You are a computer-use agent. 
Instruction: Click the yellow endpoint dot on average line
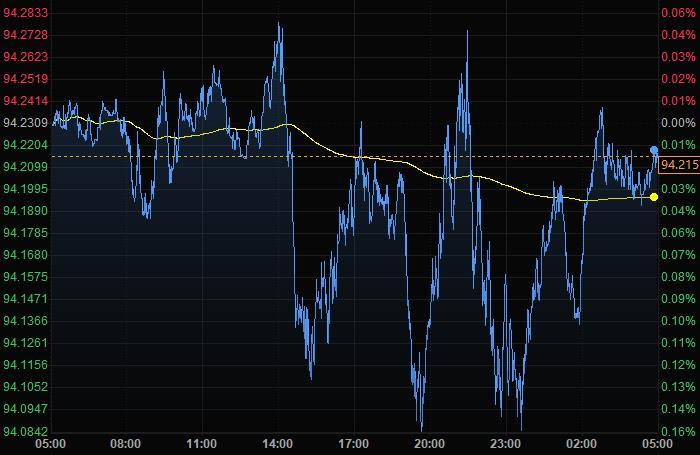[654, 197]
